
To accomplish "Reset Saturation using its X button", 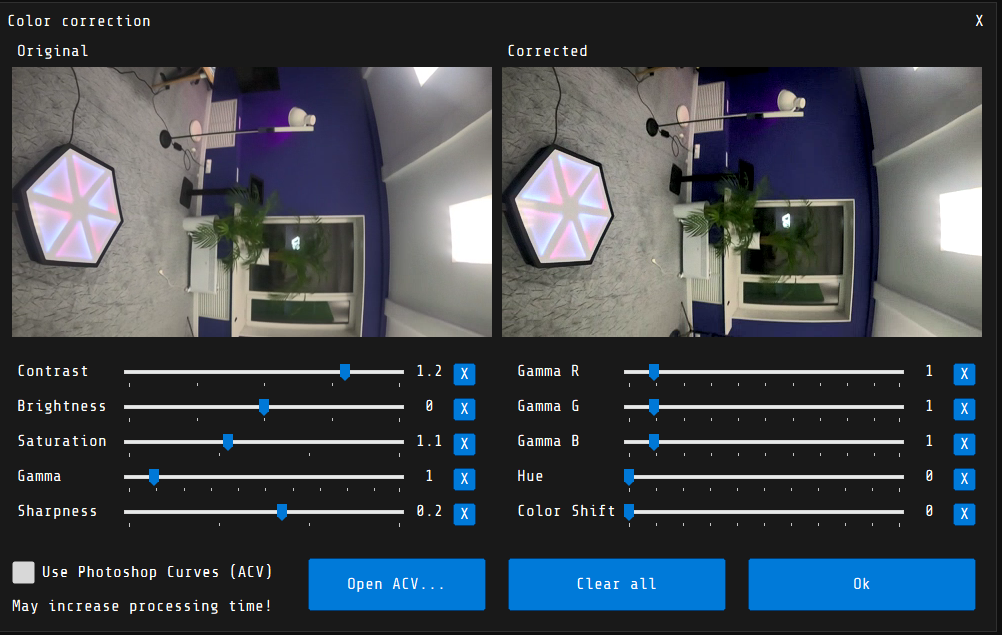I will pos(464,444).
